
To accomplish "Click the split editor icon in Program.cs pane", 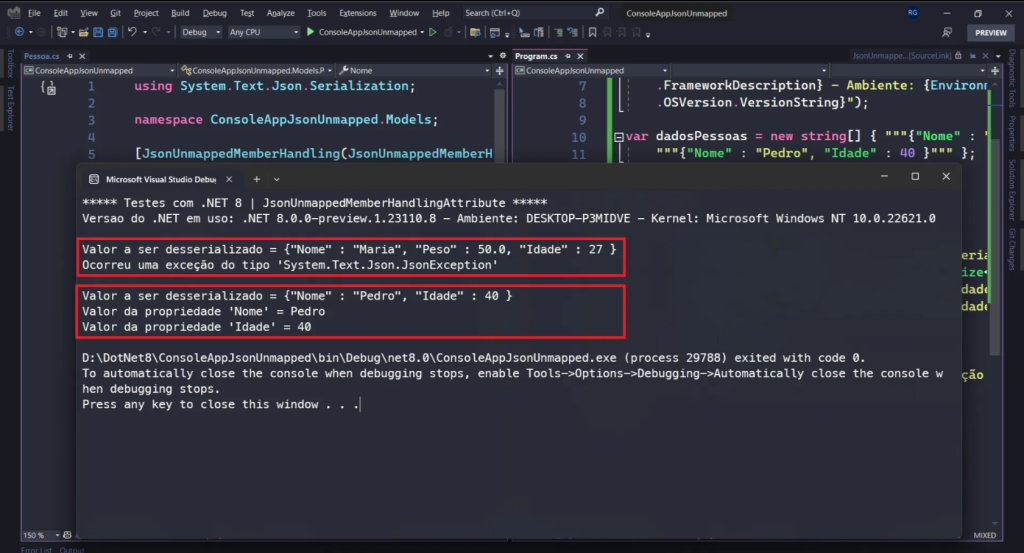I will coord(995,71).
